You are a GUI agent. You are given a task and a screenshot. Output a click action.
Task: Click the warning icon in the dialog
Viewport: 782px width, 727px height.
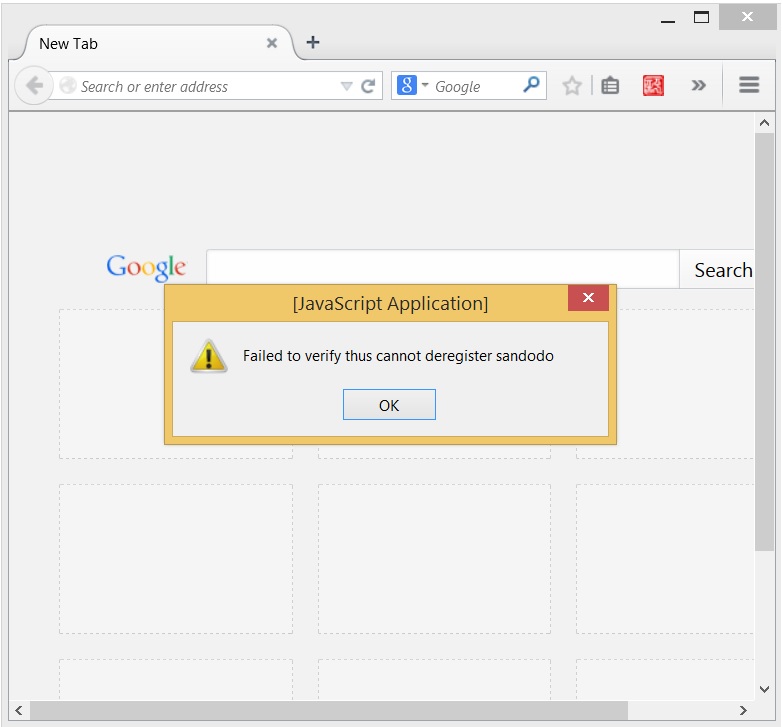click(209, 356)
